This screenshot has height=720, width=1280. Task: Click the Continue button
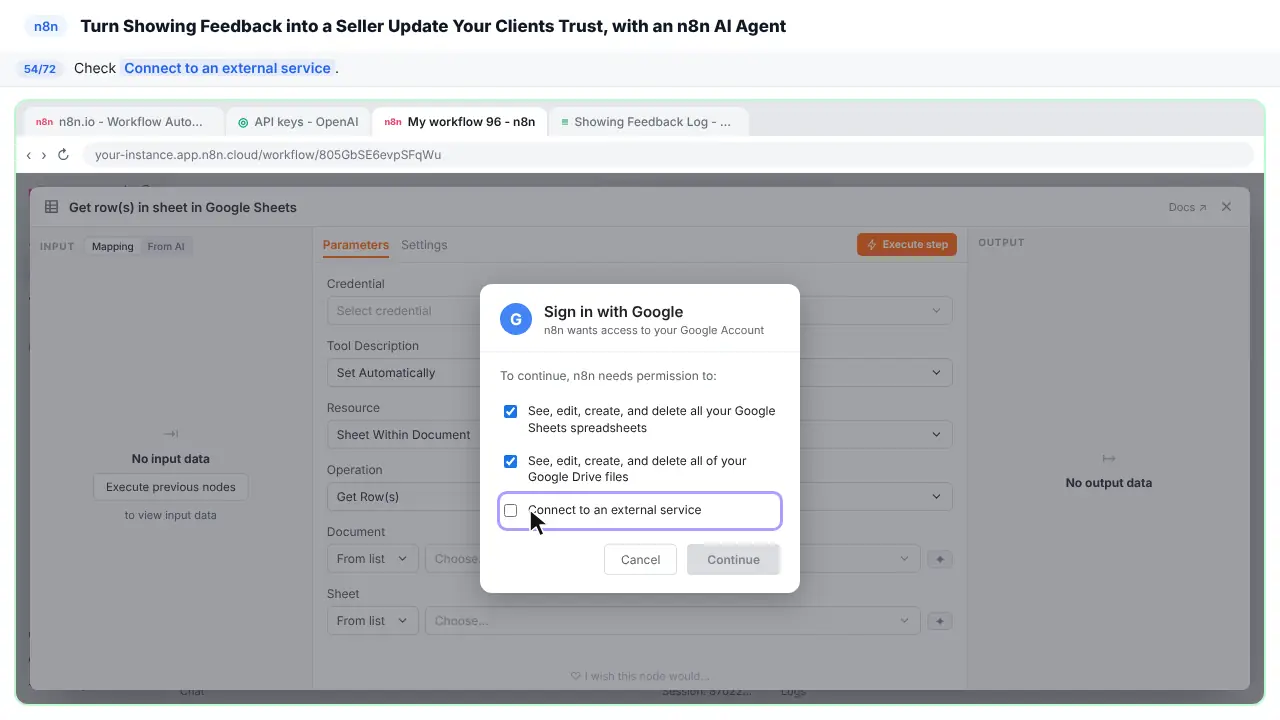[x=733, y=559]
